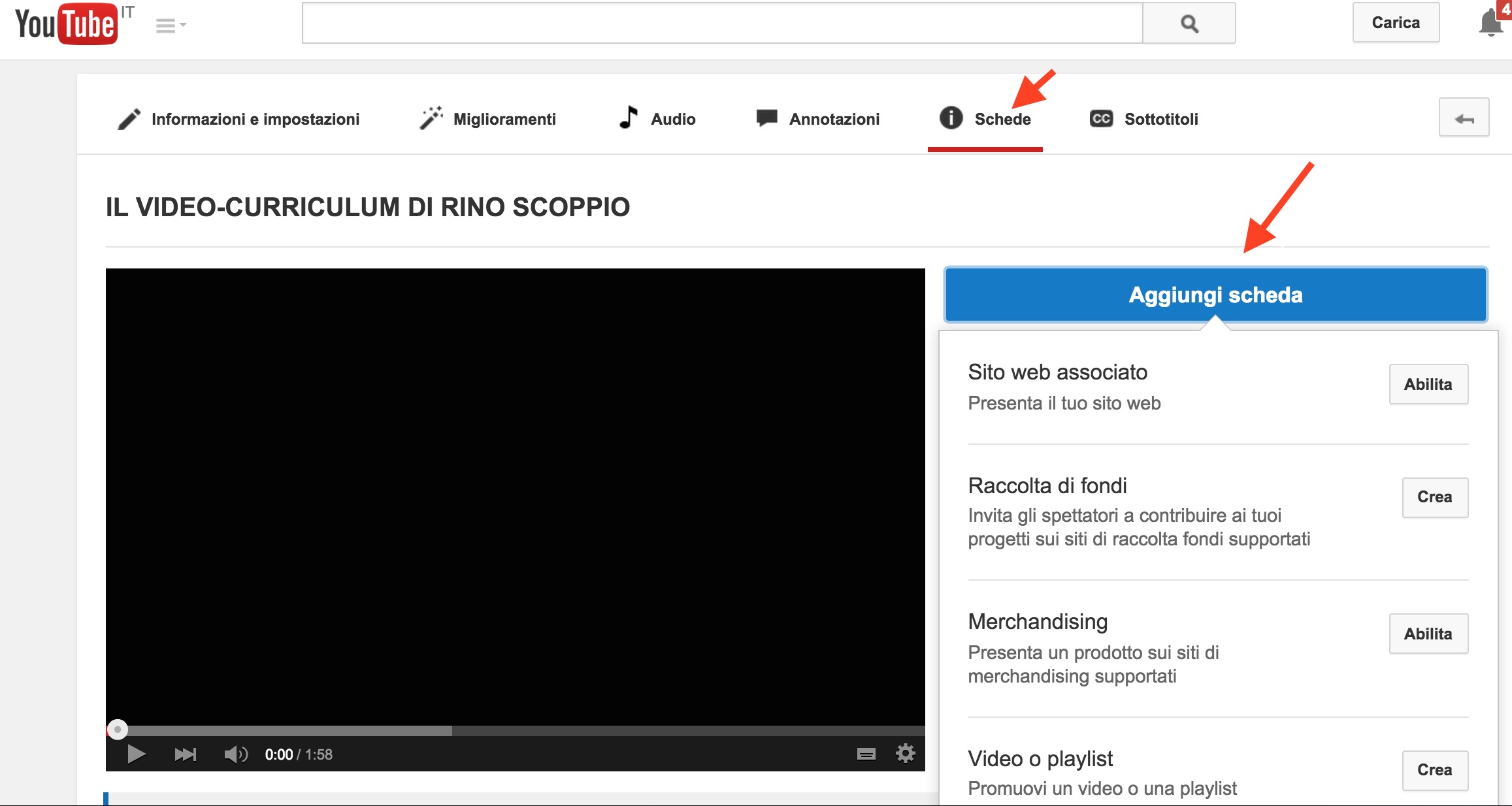Open player settings gear

905,754
